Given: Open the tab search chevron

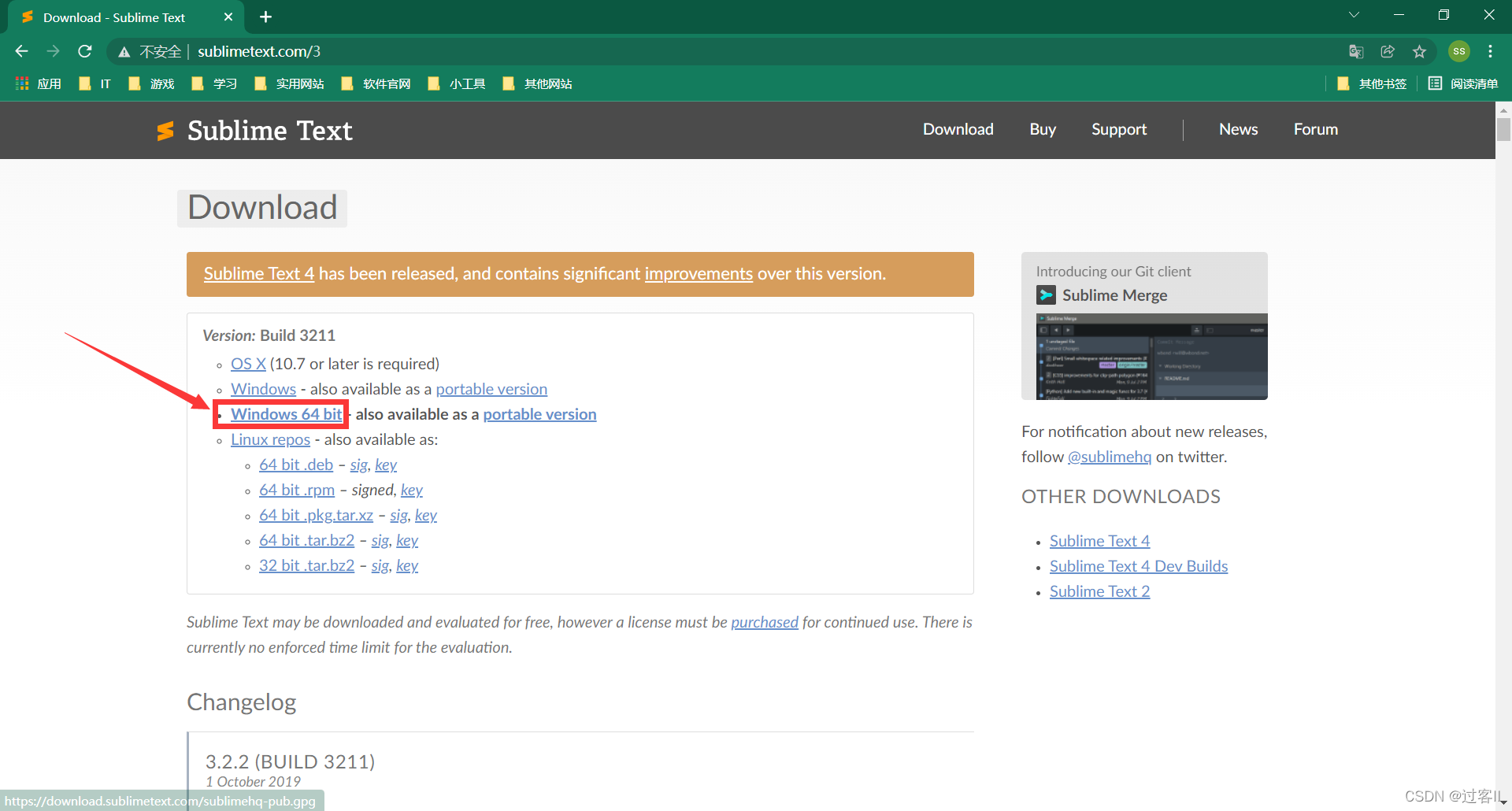Looking at the screenshot, I should (x=1354, y=15).
